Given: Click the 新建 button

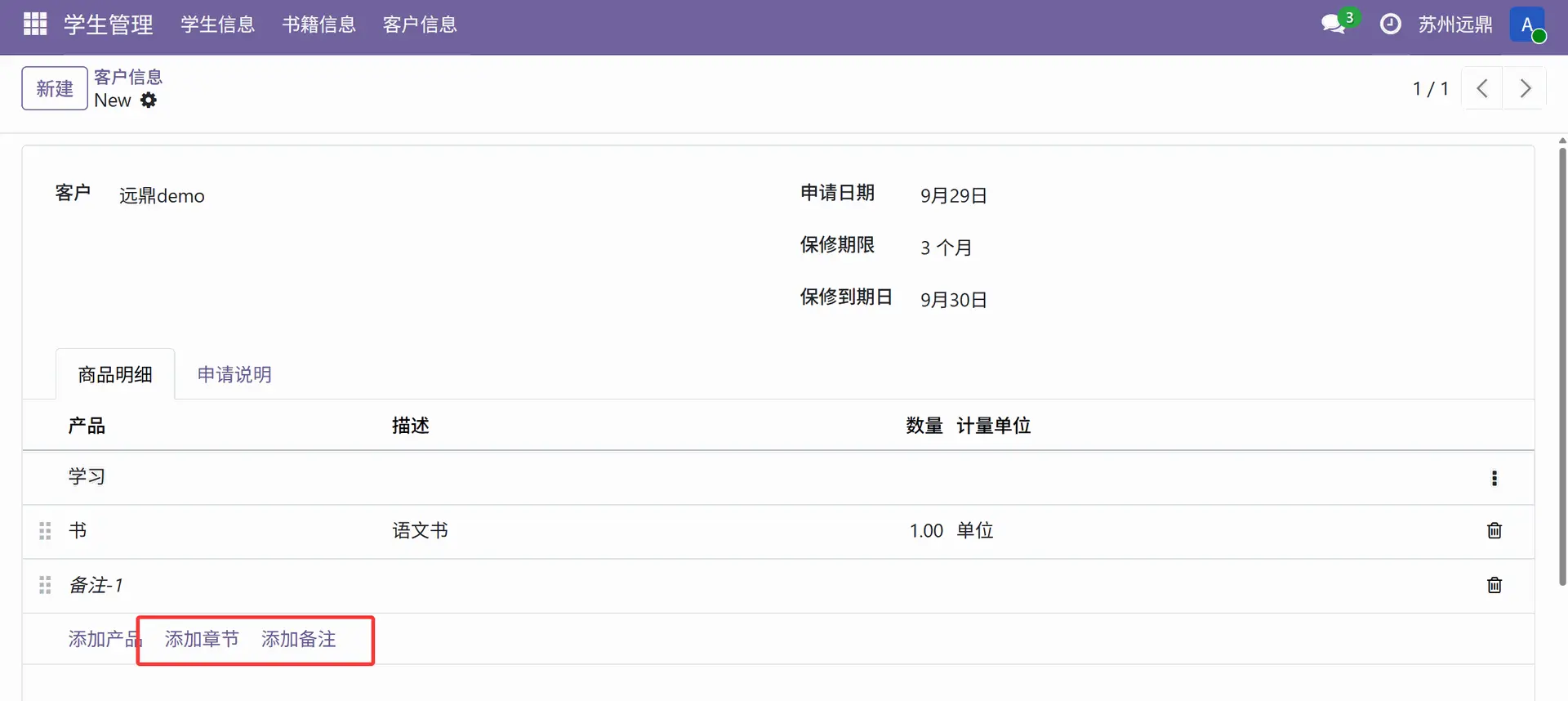Looking at the screenshot, I should click(55, 88).
